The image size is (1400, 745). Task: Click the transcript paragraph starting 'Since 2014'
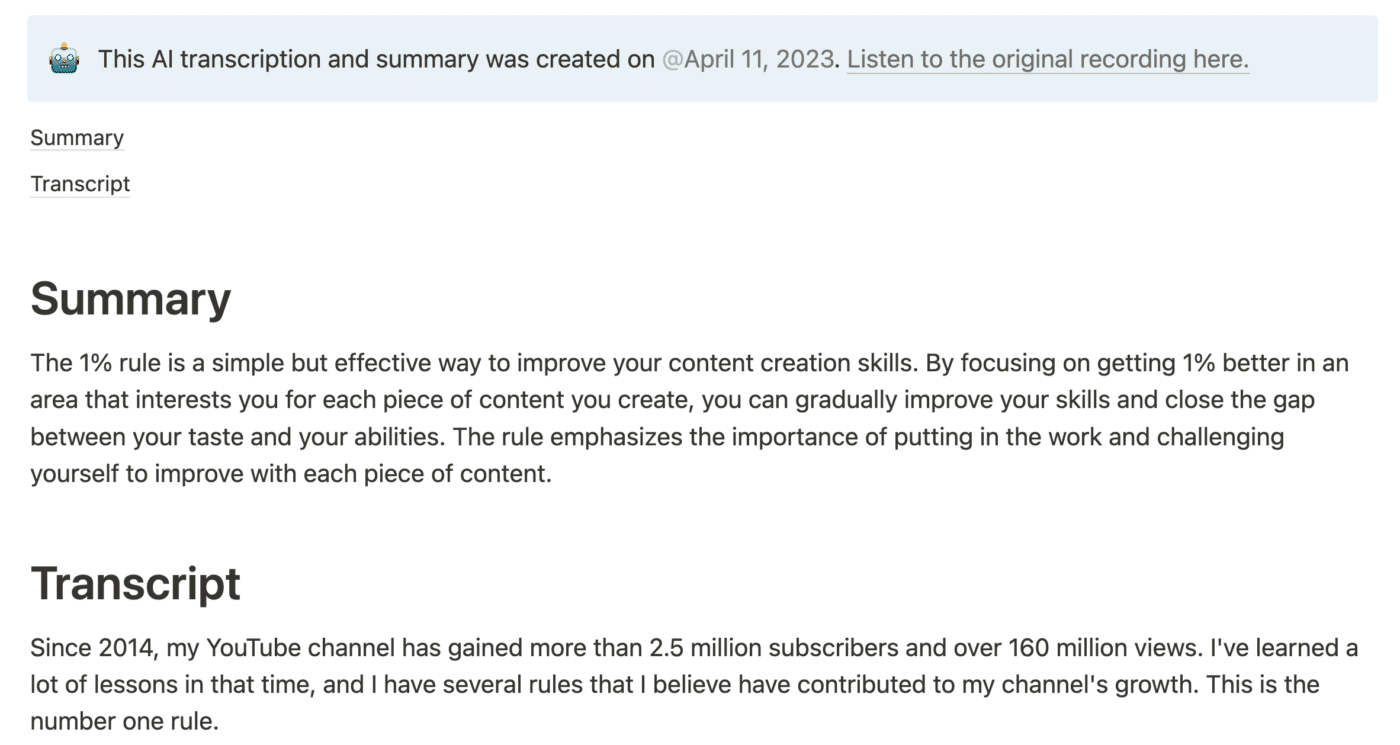click(x=694, y=684)
